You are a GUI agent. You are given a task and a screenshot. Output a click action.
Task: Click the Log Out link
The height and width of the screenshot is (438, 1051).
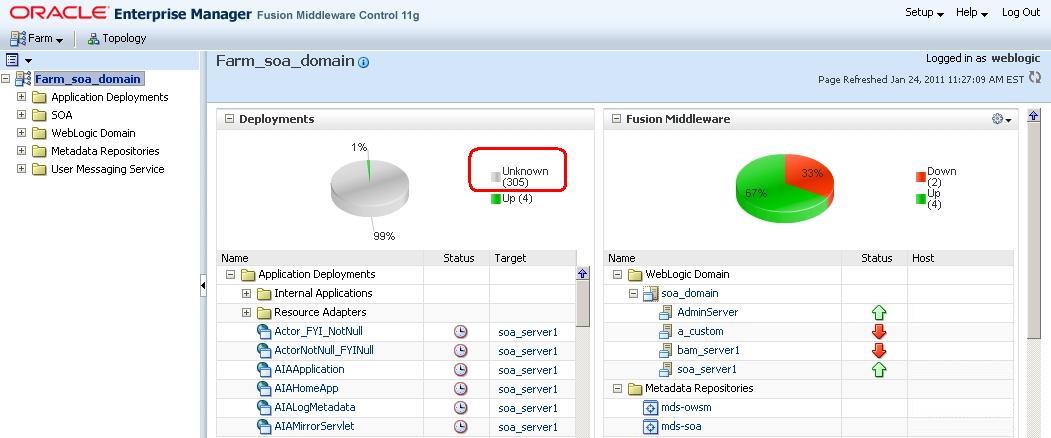pos(1021,12)
